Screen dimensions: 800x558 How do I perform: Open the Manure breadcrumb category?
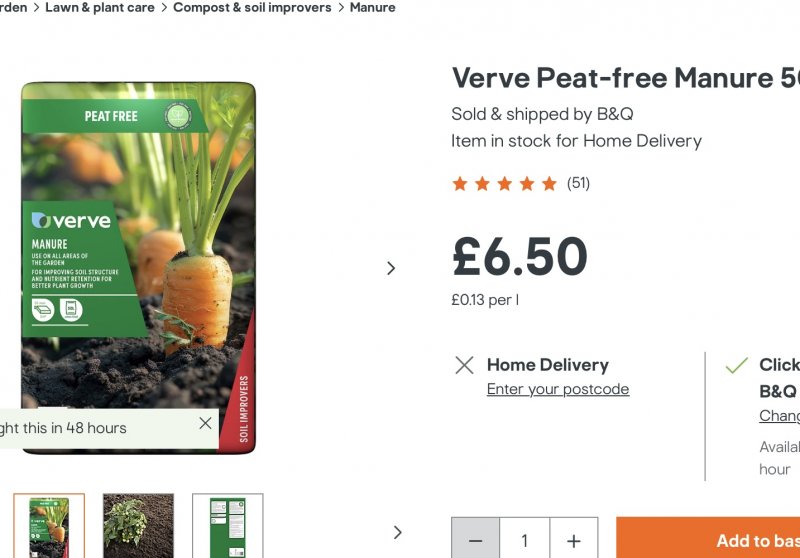pyautogui.click(x=372, y=8)
